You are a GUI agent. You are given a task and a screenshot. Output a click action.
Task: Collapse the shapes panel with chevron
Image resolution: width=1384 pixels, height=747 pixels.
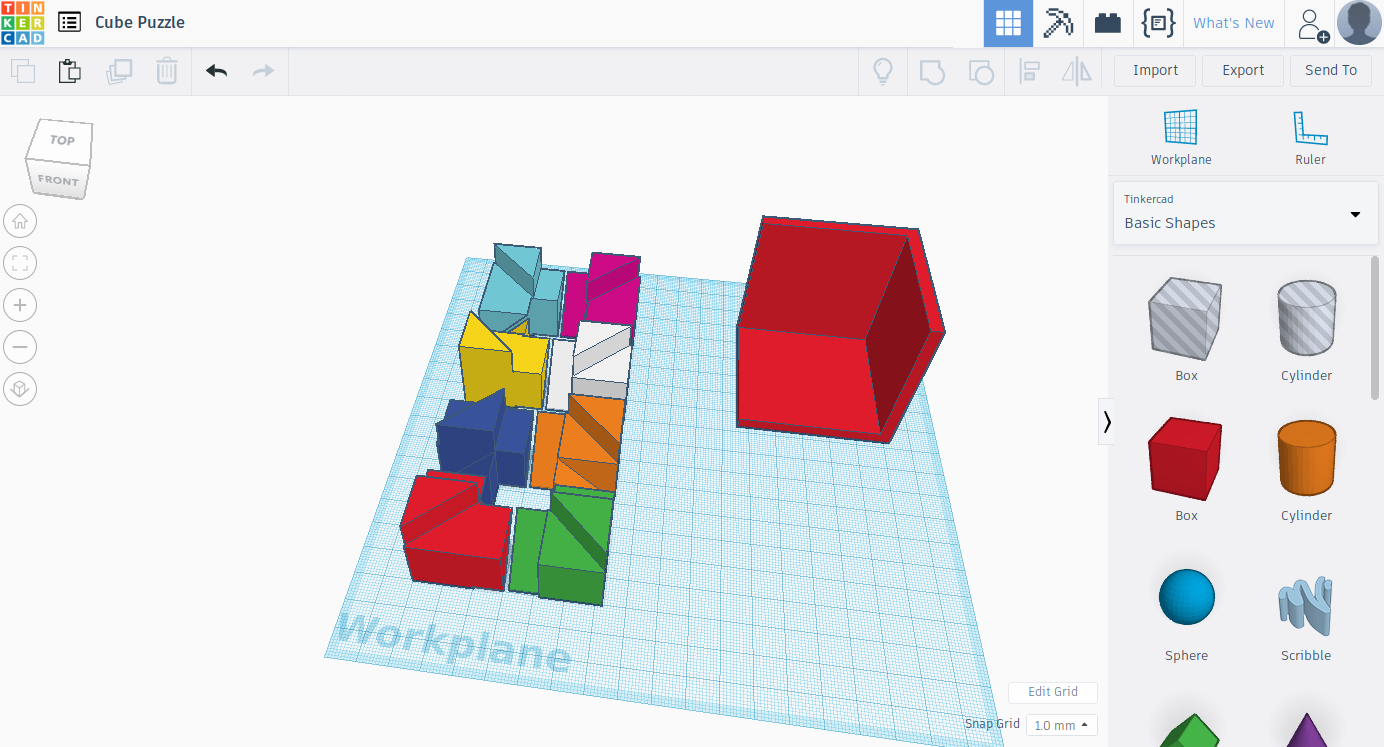point(1107,422)
